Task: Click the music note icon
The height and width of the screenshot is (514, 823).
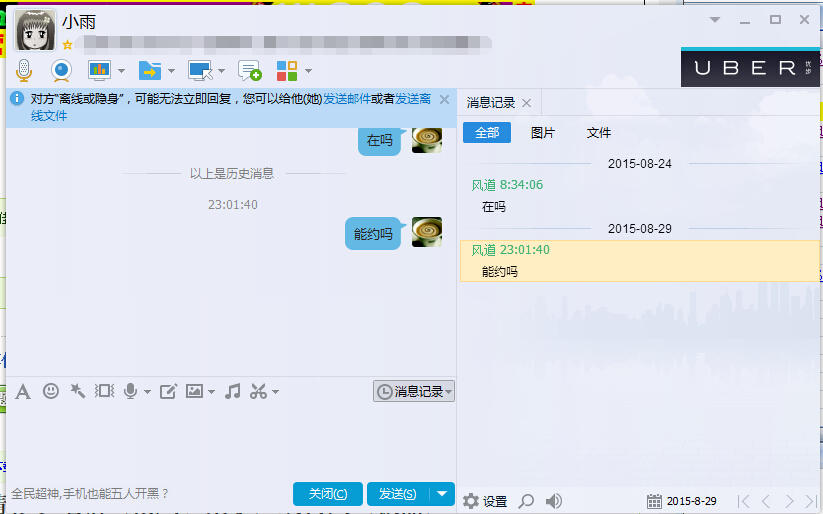Action: [233, 391]
